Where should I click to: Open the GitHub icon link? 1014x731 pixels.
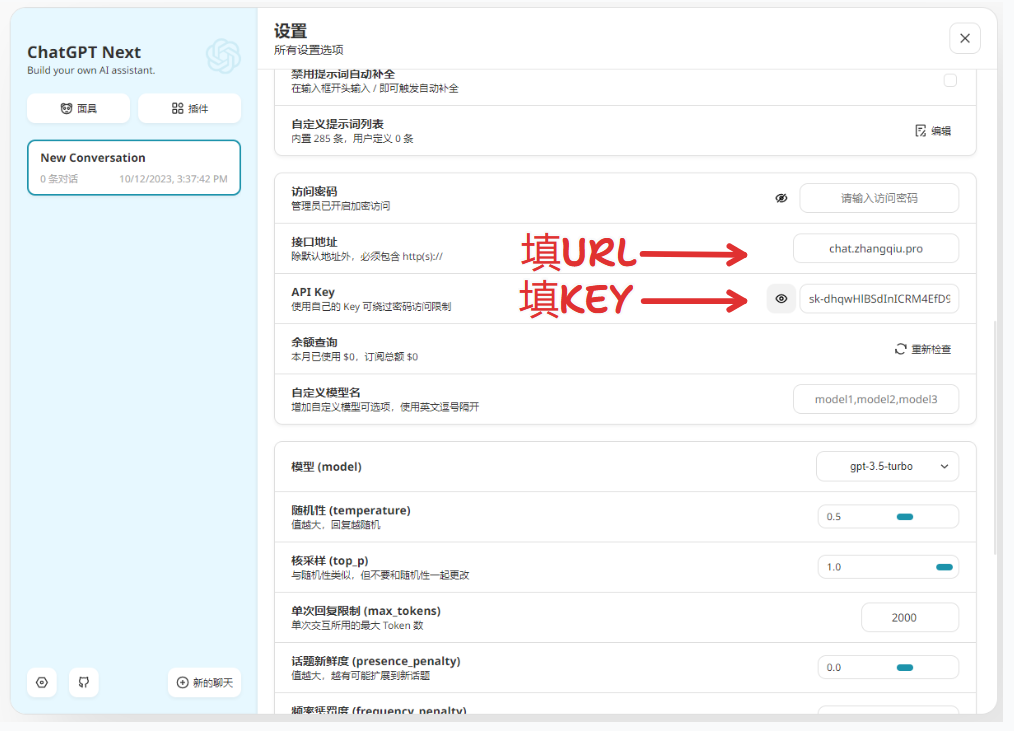tap(84, 682)
